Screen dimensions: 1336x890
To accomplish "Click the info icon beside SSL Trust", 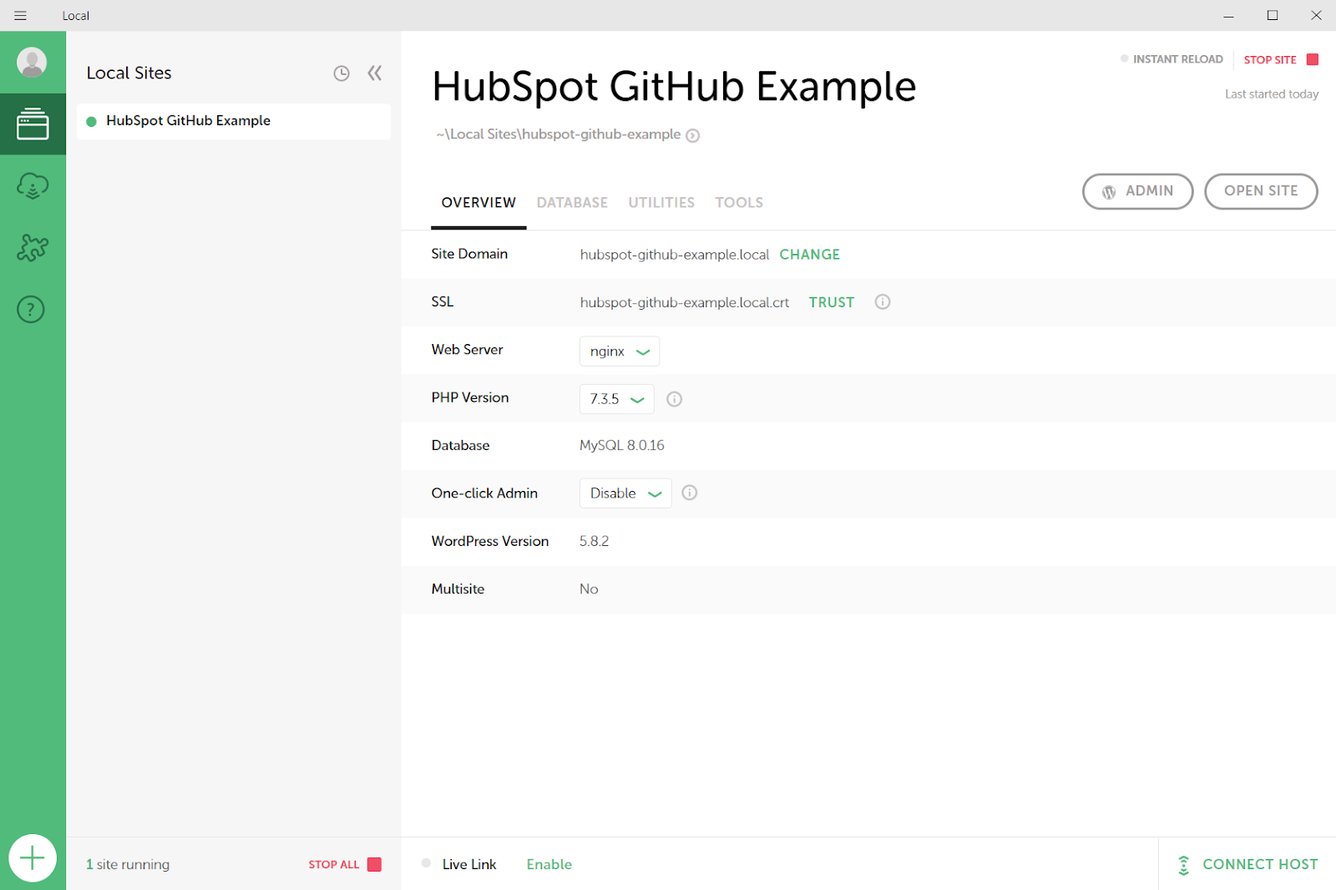I will [x=882, y=301].
